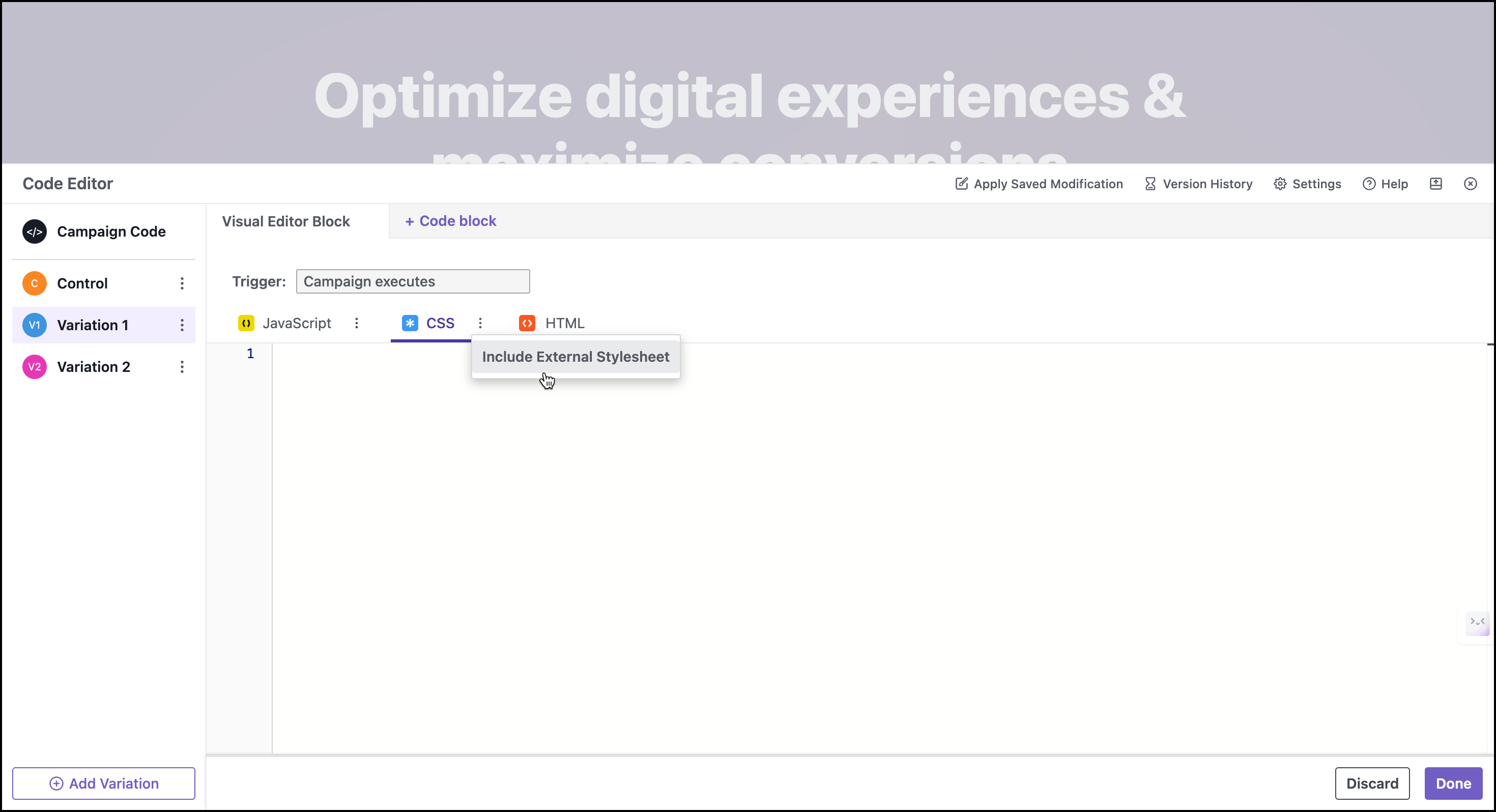Switch to the Visual Editor Block tab
Screen dimensions: 1496x812
point(286,221)
